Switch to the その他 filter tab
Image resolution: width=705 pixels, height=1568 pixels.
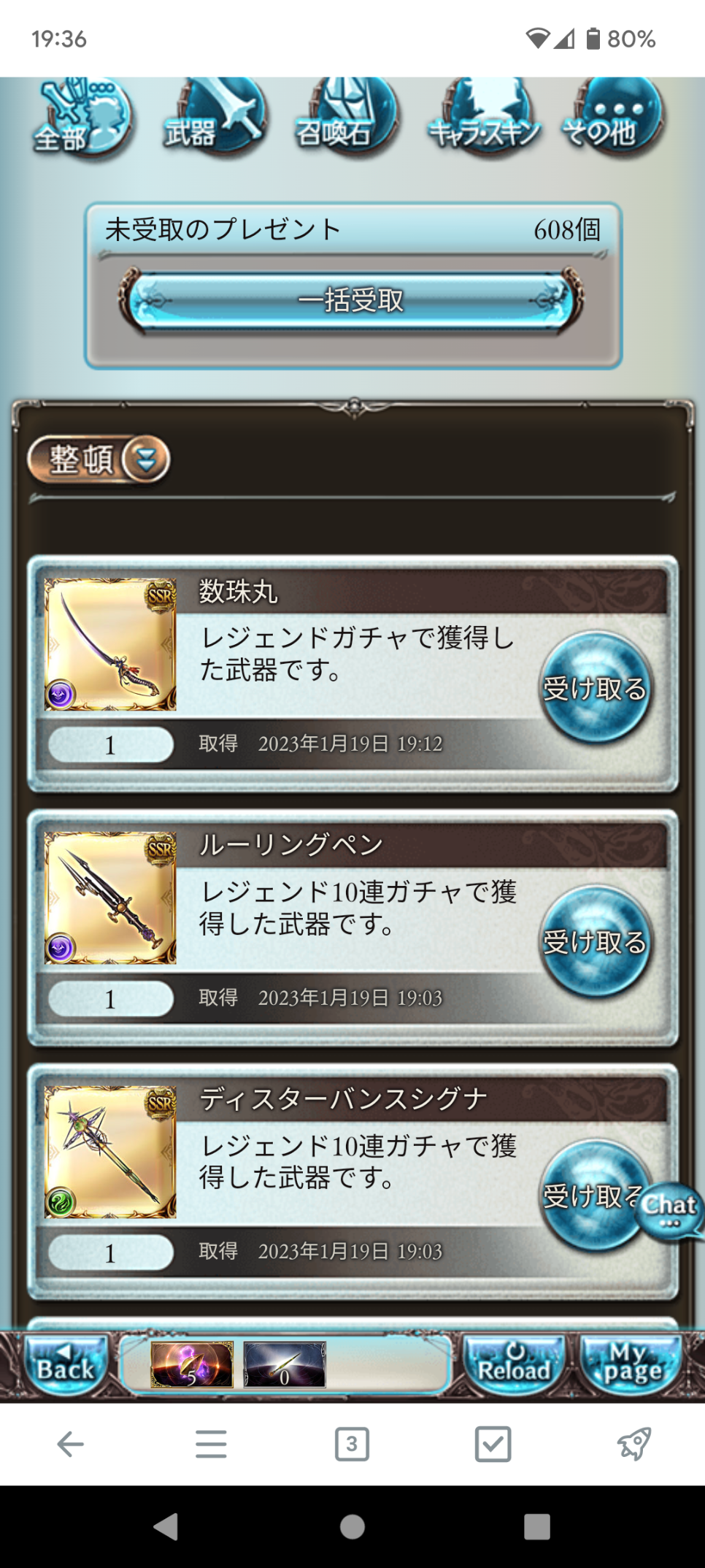point(613,117)
